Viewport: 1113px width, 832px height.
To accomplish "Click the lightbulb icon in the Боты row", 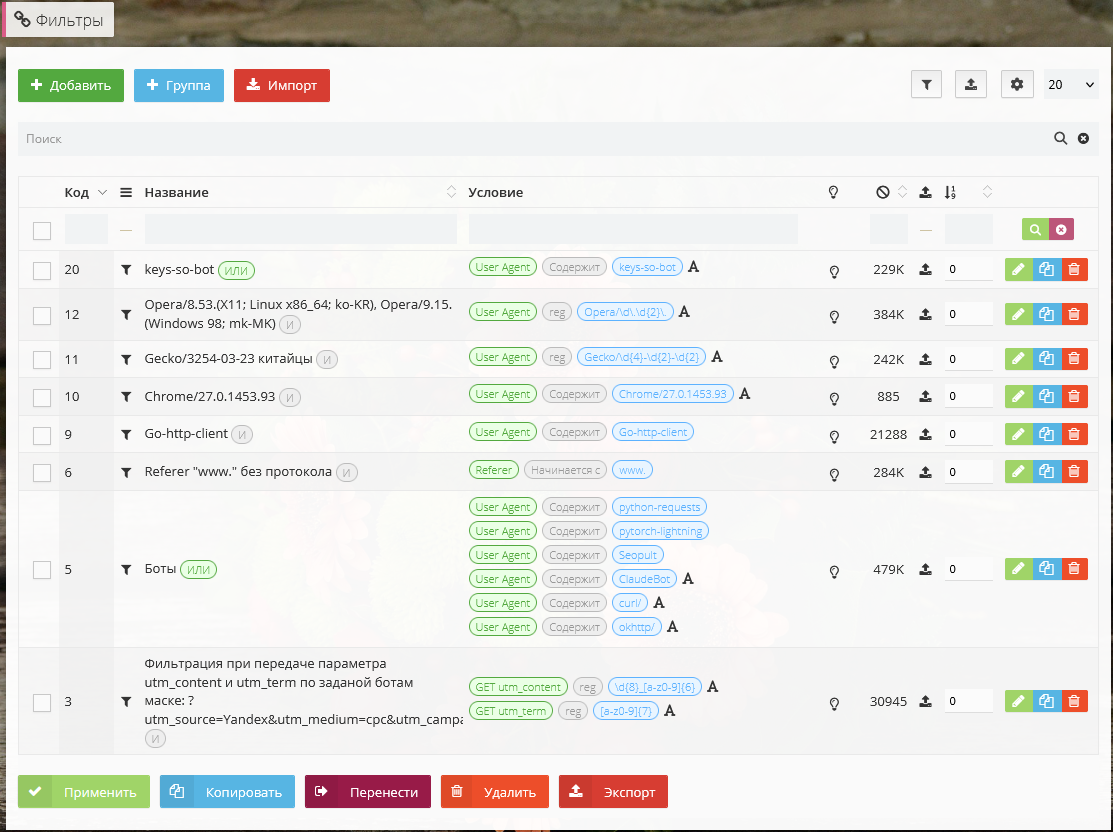I will coord(834,572).
